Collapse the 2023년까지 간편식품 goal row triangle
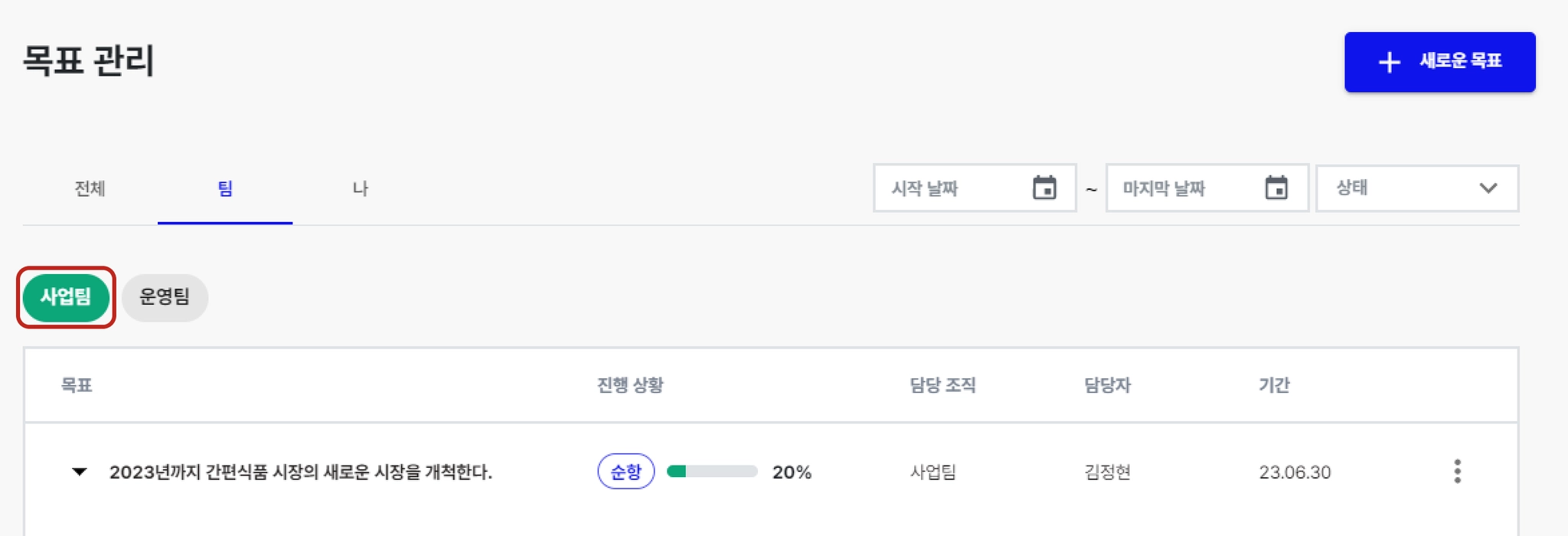Screen dimensions: 1568x536 pos(79,472)
